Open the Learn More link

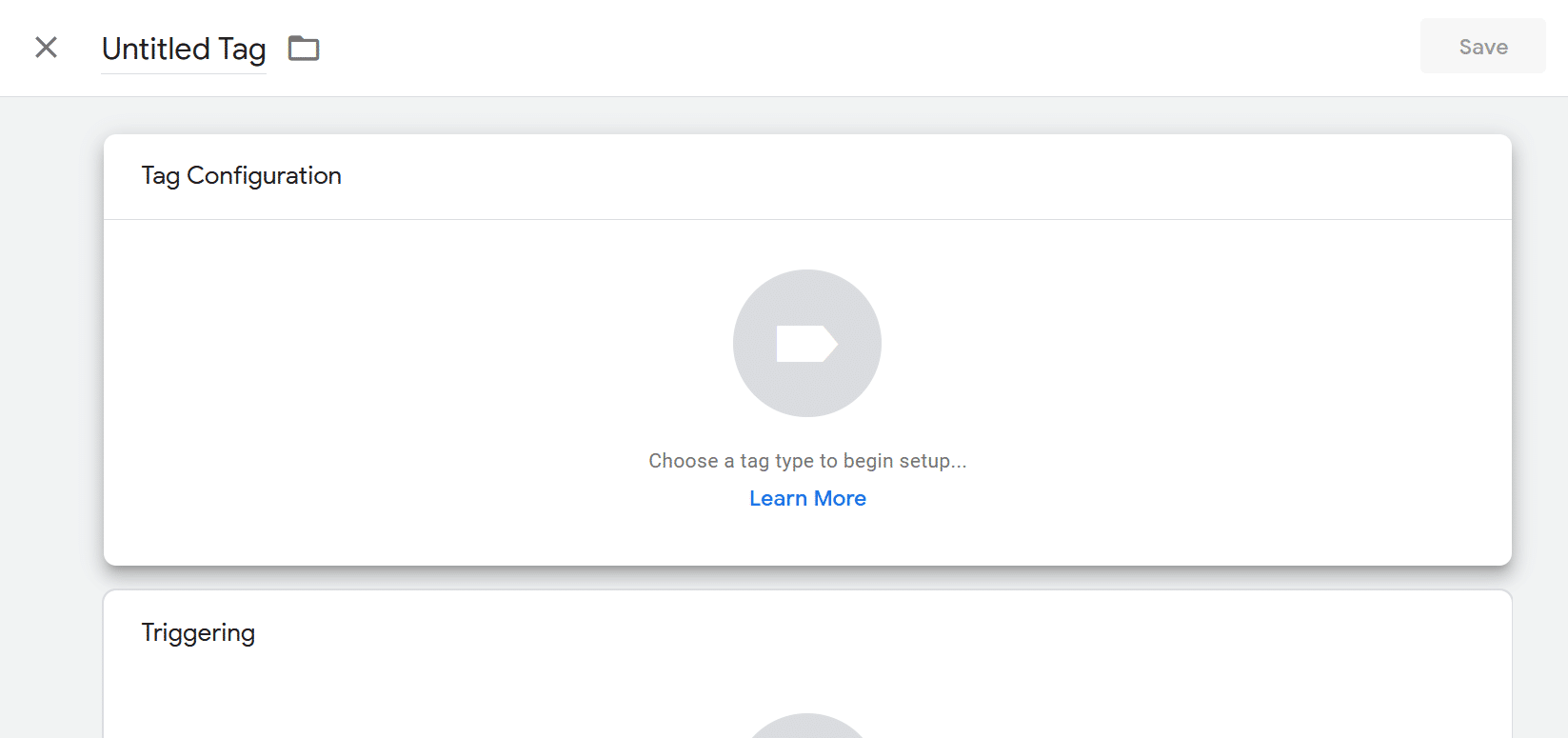[807, 498]
